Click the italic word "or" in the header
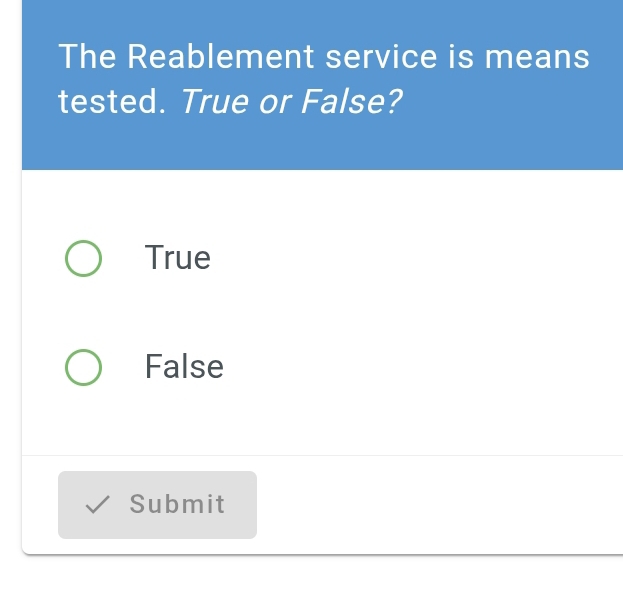This screenshot has width=623, height=597. [x=274, y=102]
